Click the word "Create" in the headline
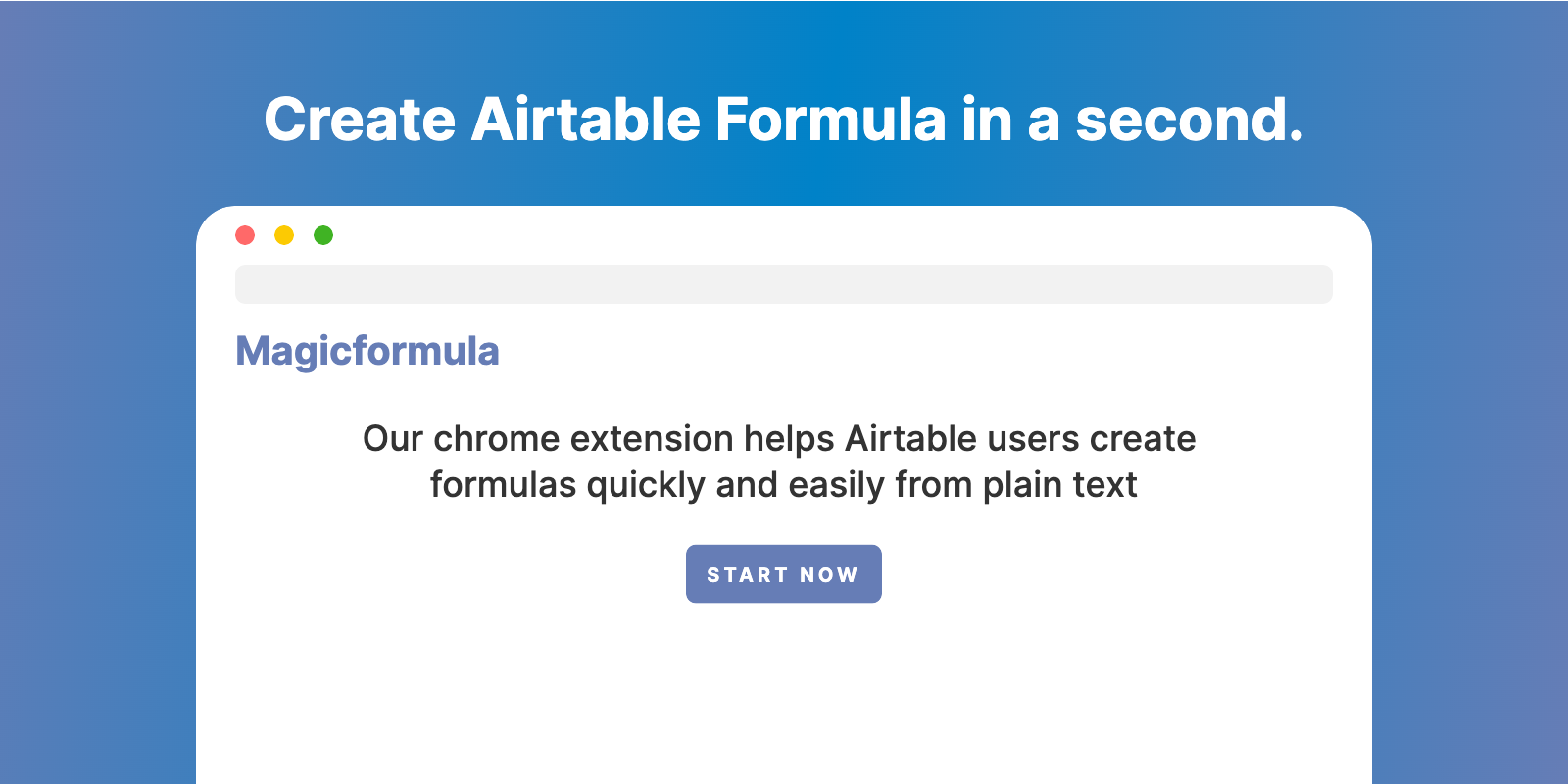The height and width of the screenshot is (784, 1568). pyautogui.click(x=360, y=120)
